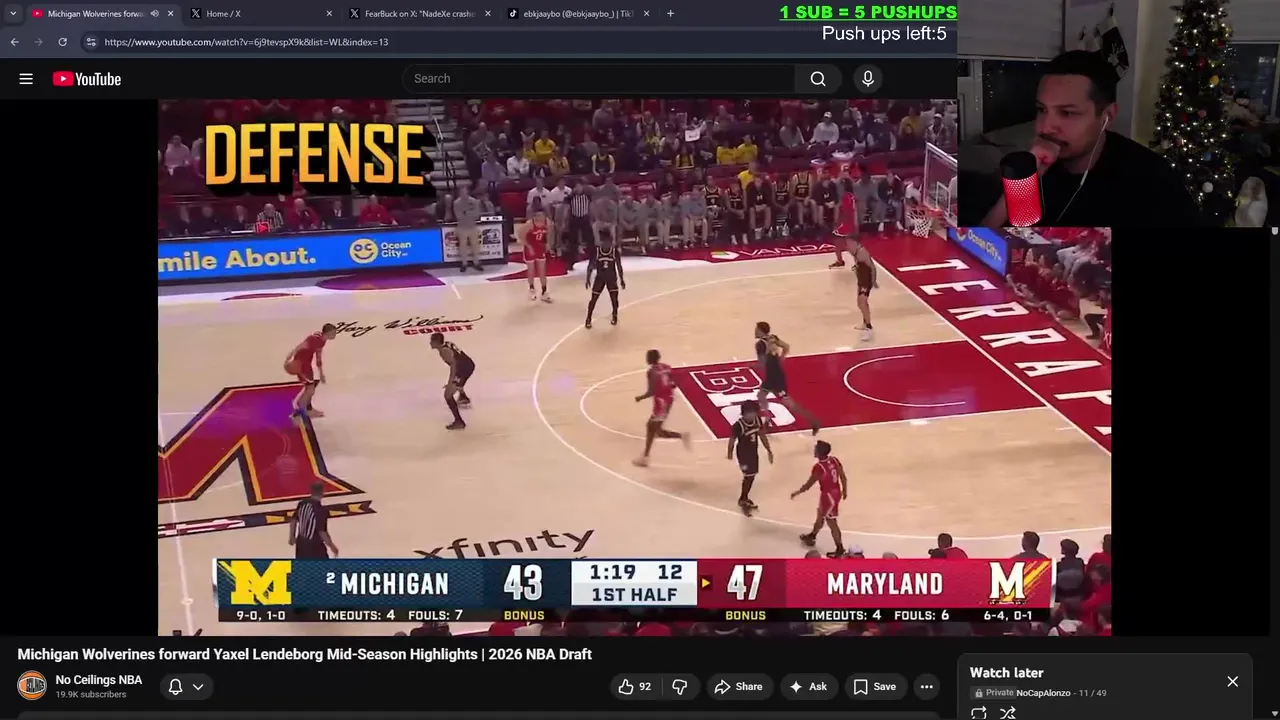Start voice search with microphone icon
The width and height of the screenshot is (1280, 720).
click(x=868, y=79)
